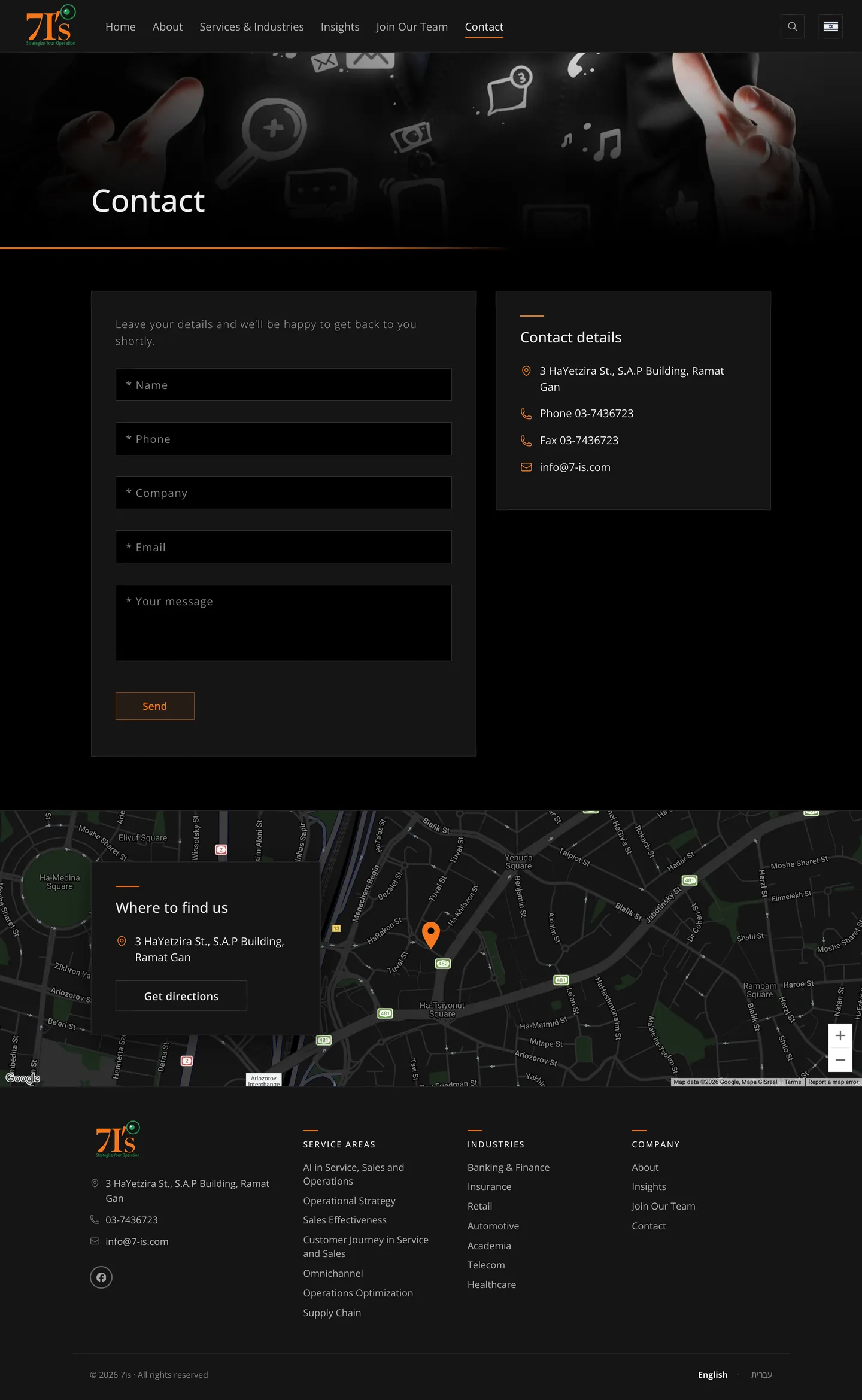
Task: Go to Insights in the navigation
Action: 340,27
